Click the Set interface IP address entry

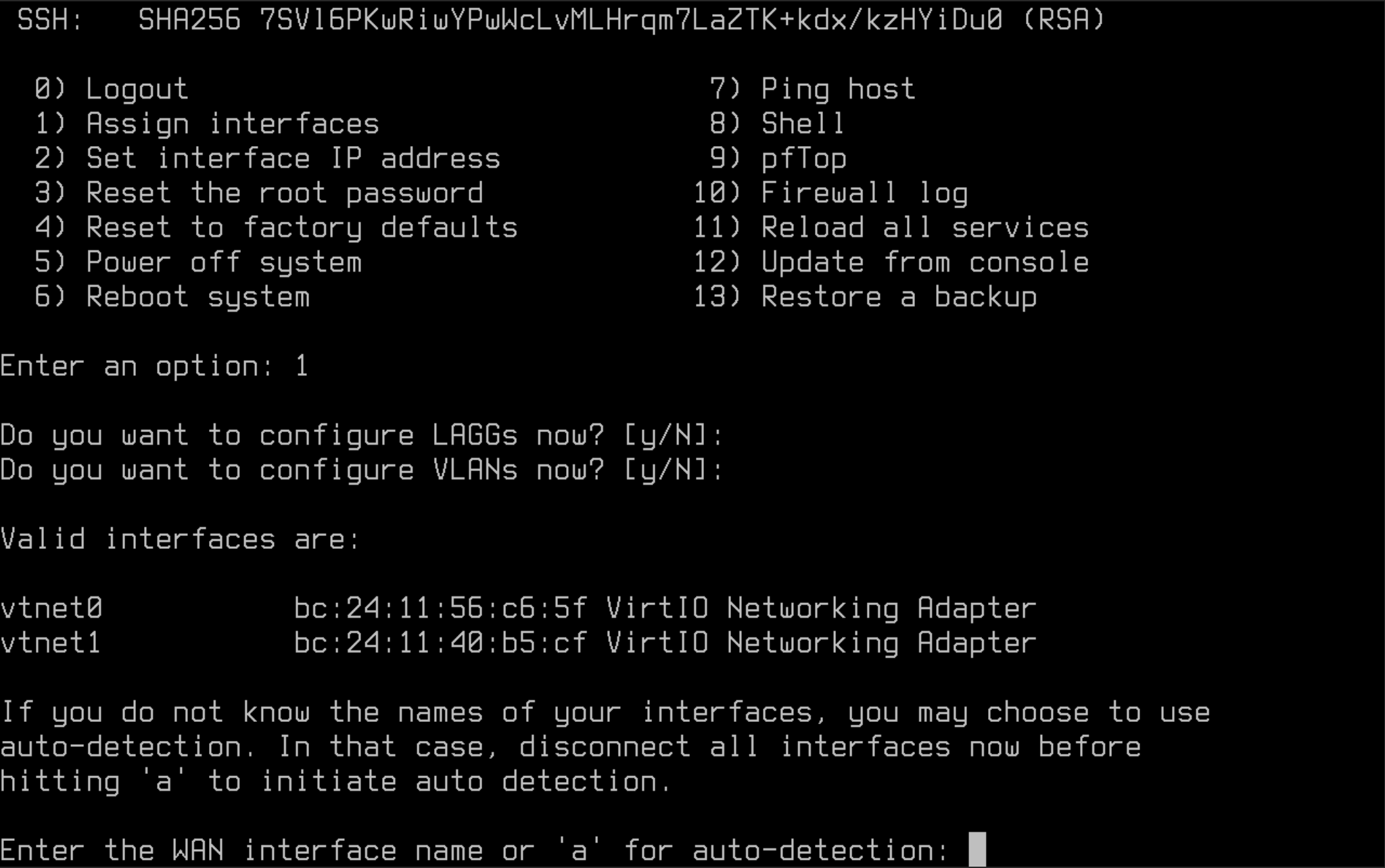[293, 158]
